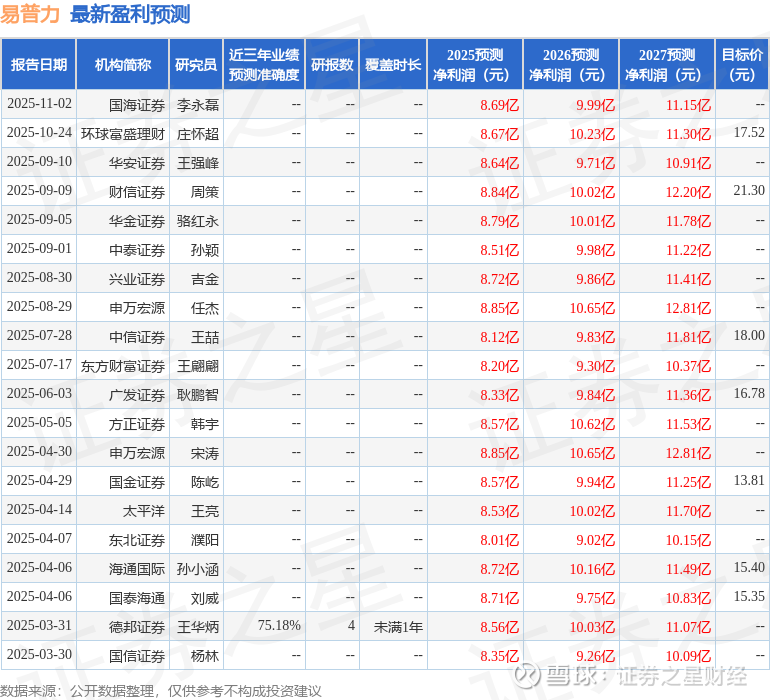Screen dimensions: 770x700
Task: Click the 2027预测净利润 column header
Action: [667, 64]
